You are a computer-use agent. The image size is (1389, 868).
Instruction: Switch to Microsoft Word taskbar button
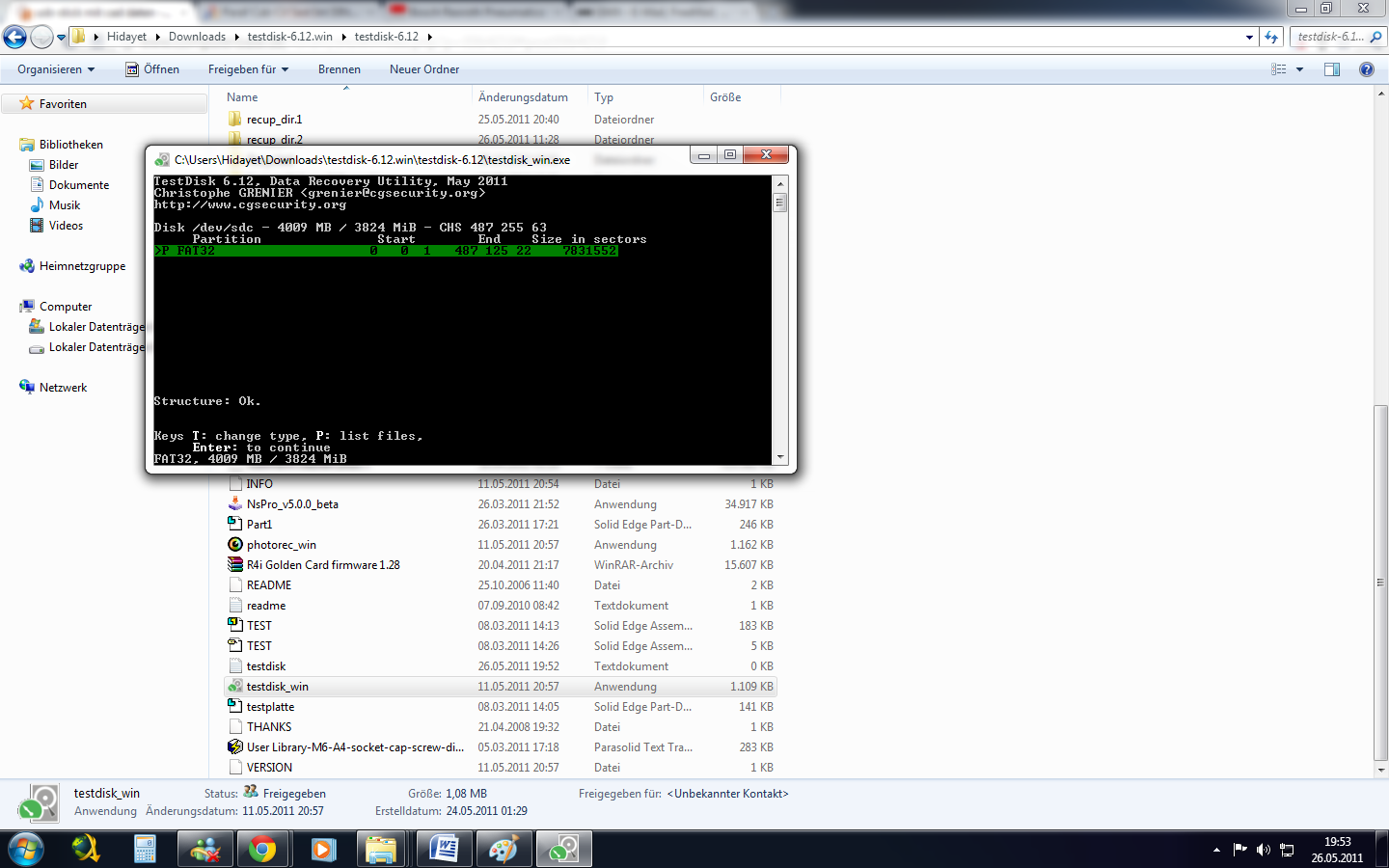pyautogui.click(x=445, y=850)
